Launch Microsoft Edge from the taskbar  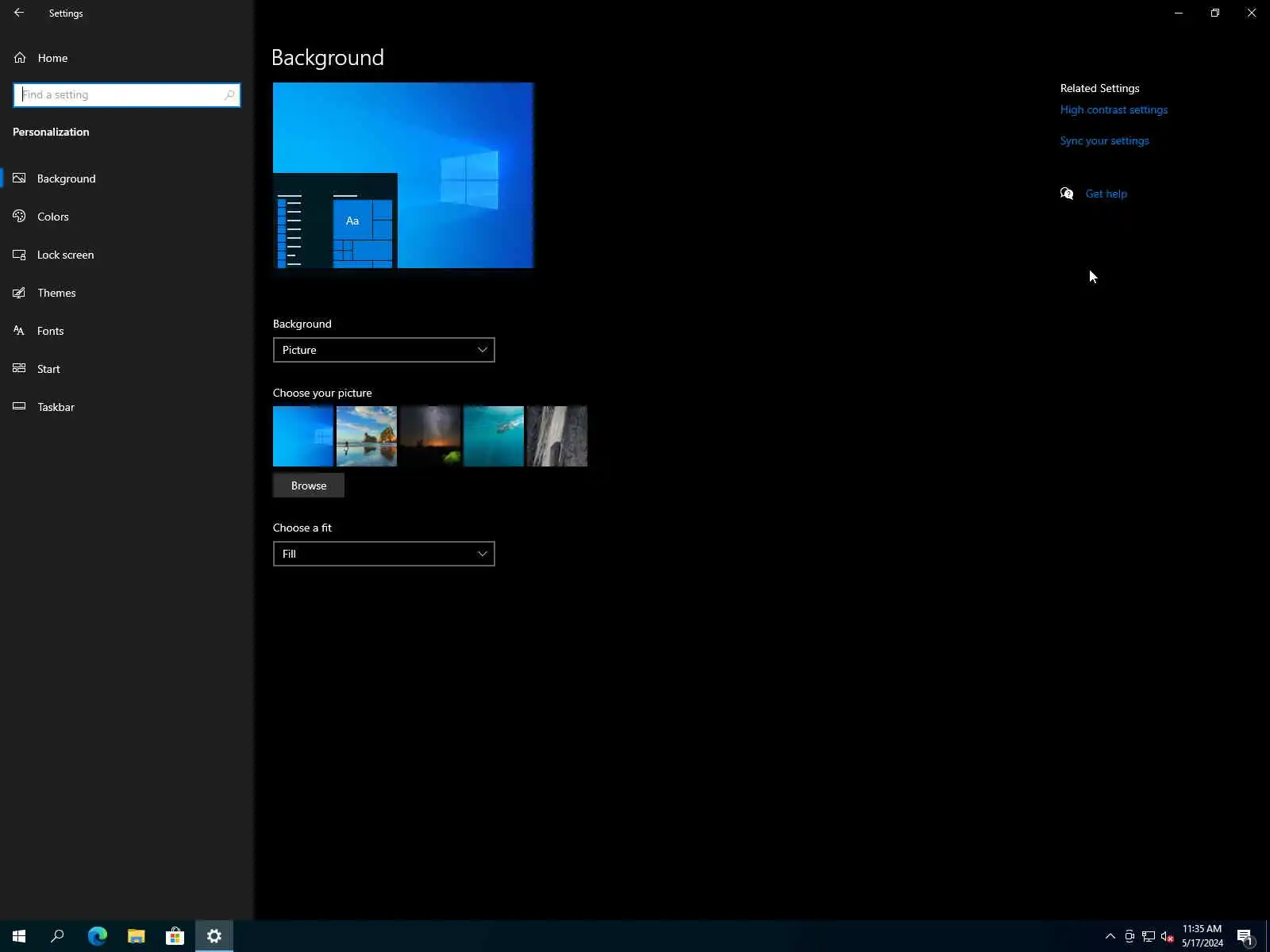click(97, 936)
